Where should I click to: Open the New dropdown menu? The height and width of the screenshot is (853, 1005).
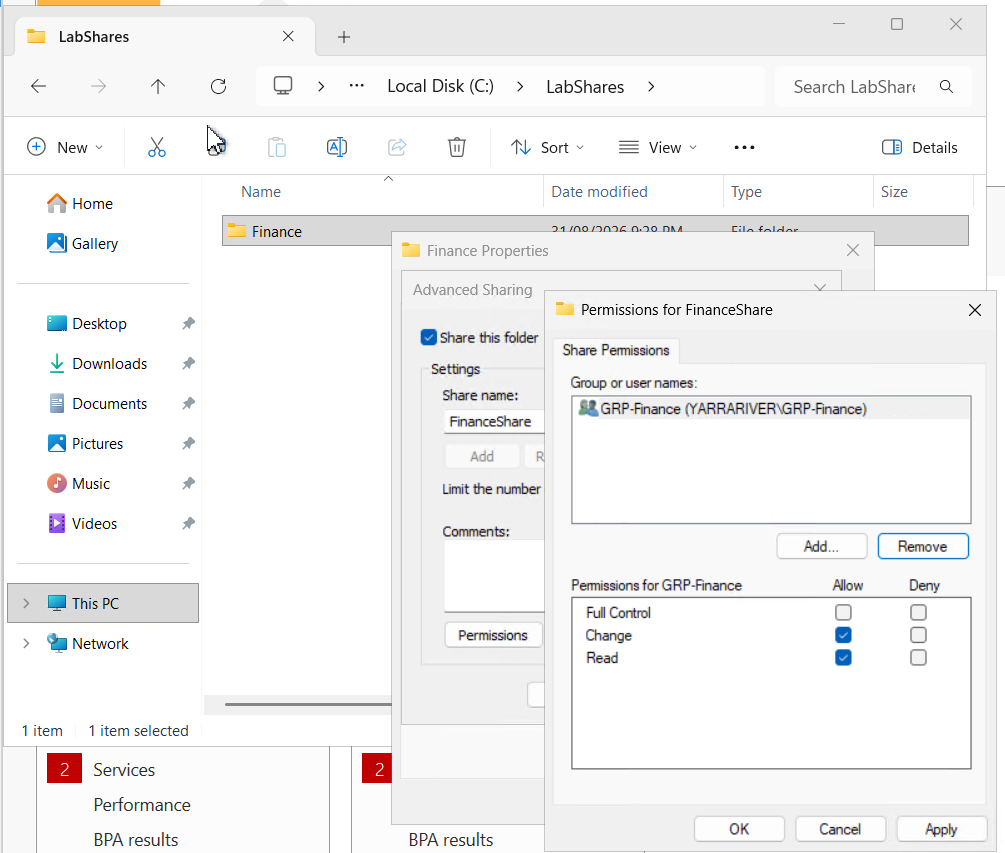(x=65, y=147)
